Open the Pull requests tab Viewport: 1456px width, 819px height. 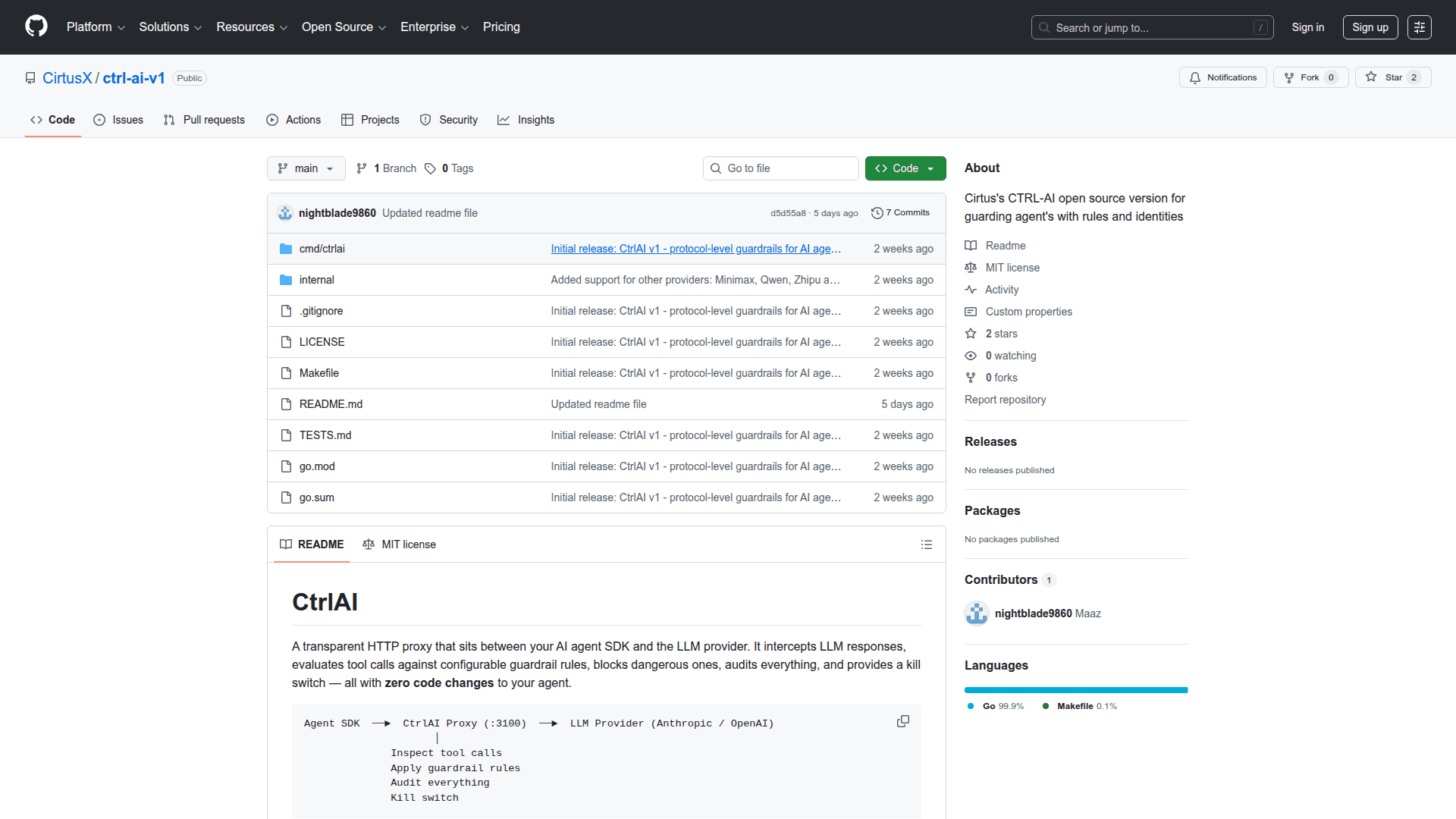click(205, 120)
